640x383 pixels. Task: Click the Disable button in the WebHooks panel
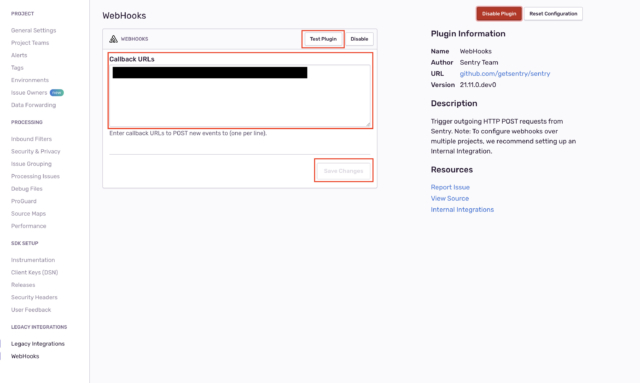359,39
